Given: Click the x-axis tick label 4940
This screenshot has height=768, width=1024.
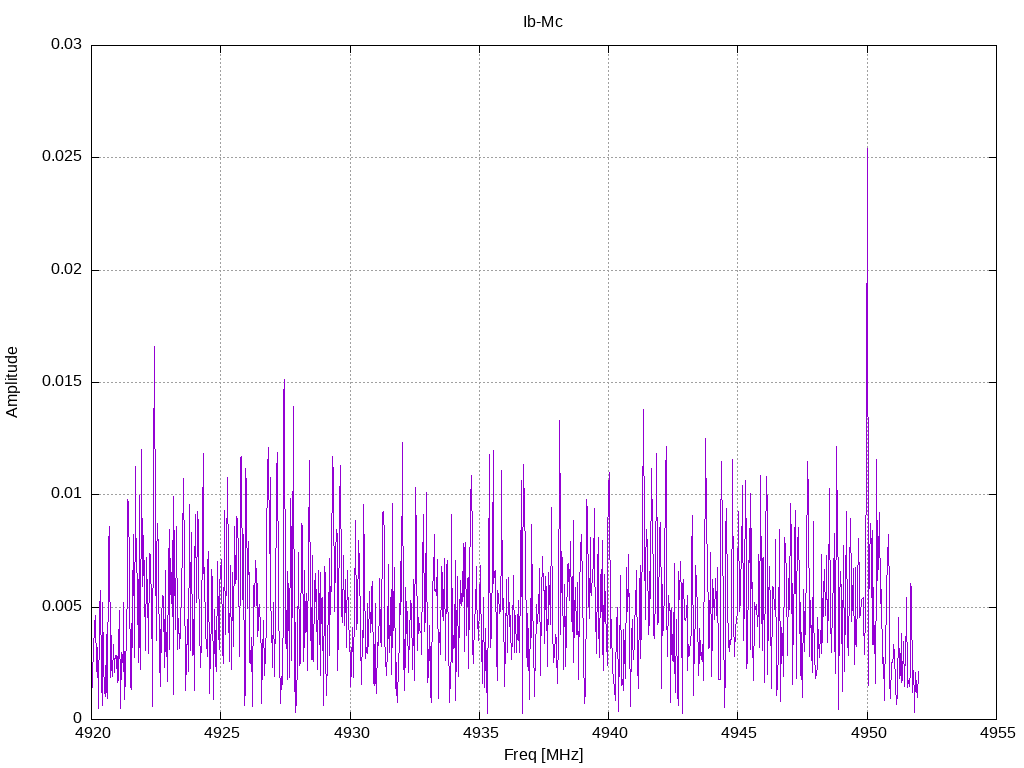Looking at the screenshot, I should point(609,733).
